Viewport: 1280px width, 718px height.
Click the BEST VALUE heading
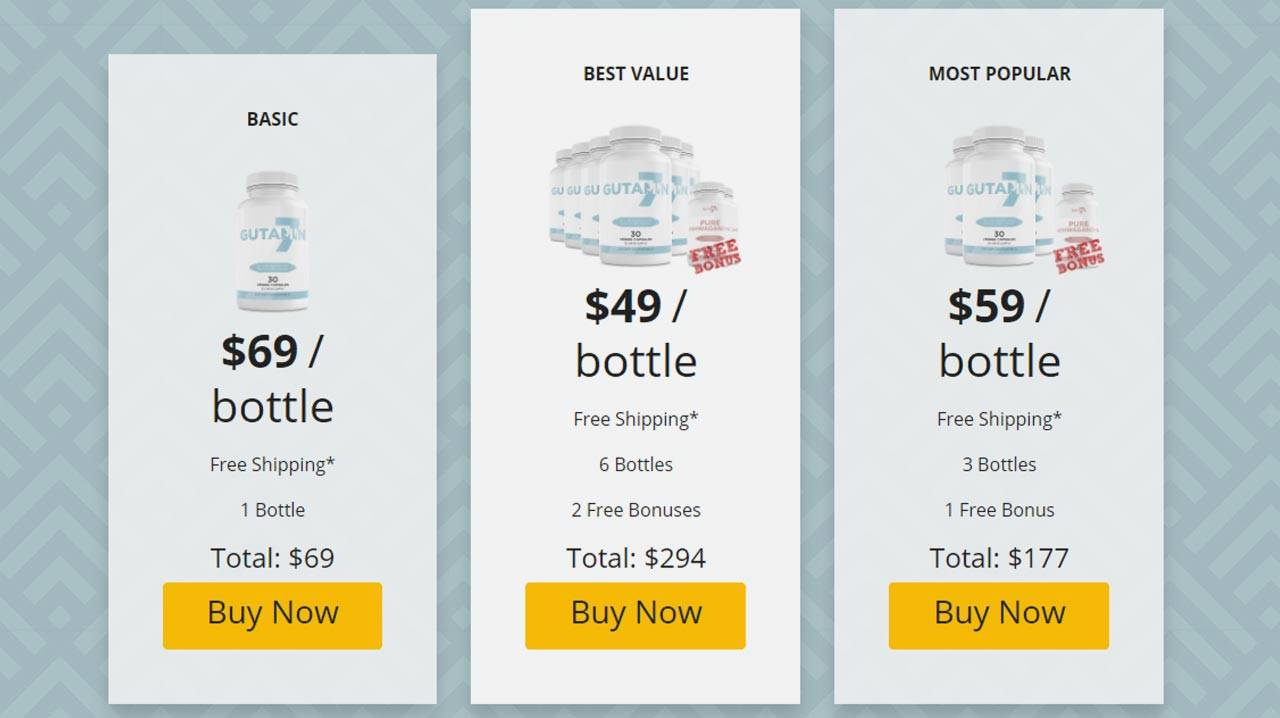(636, 74)
